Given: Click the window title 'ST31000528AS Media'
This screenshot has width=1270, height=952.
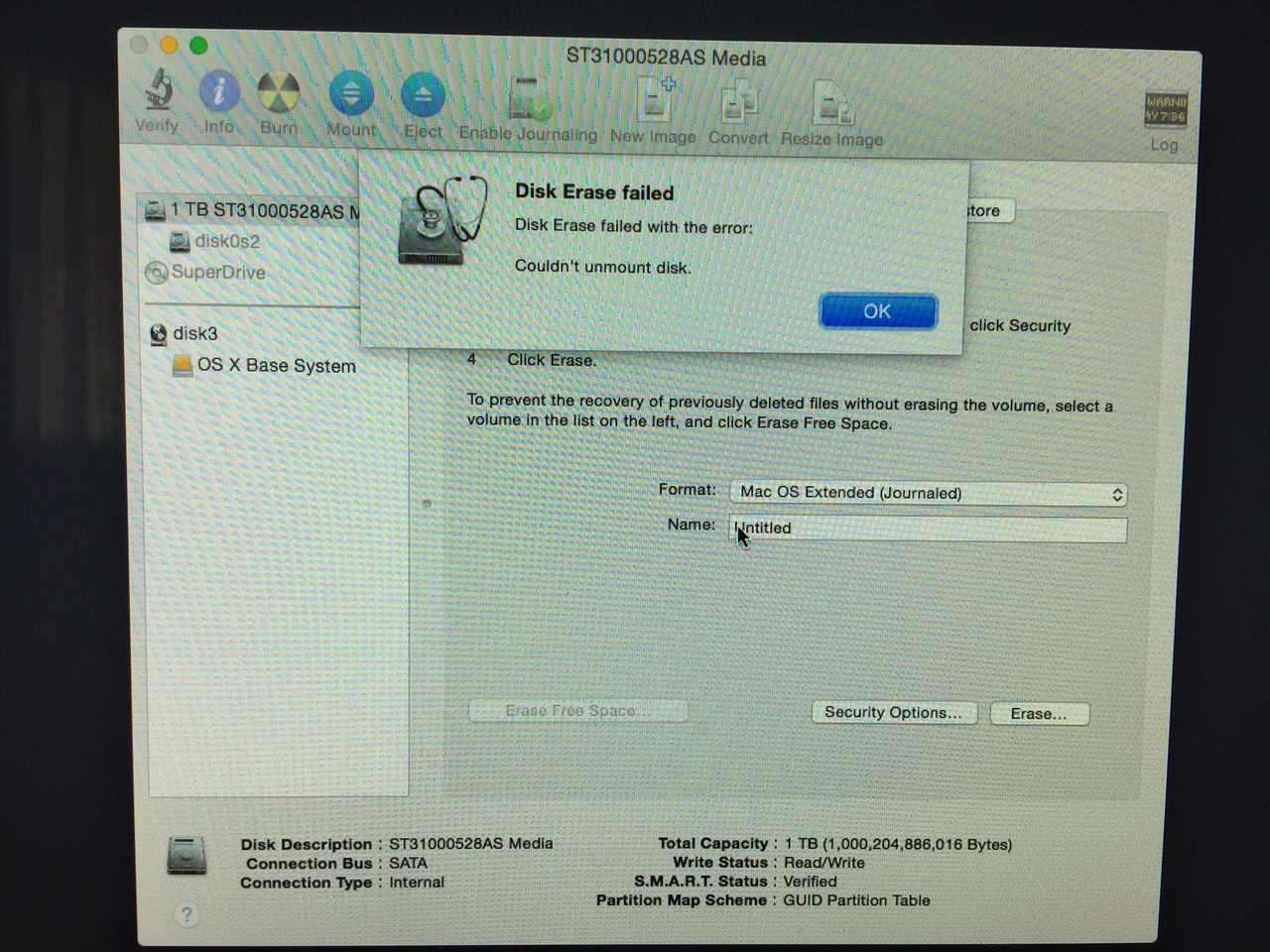Looking at the screenshot, I should pos(666,58).
